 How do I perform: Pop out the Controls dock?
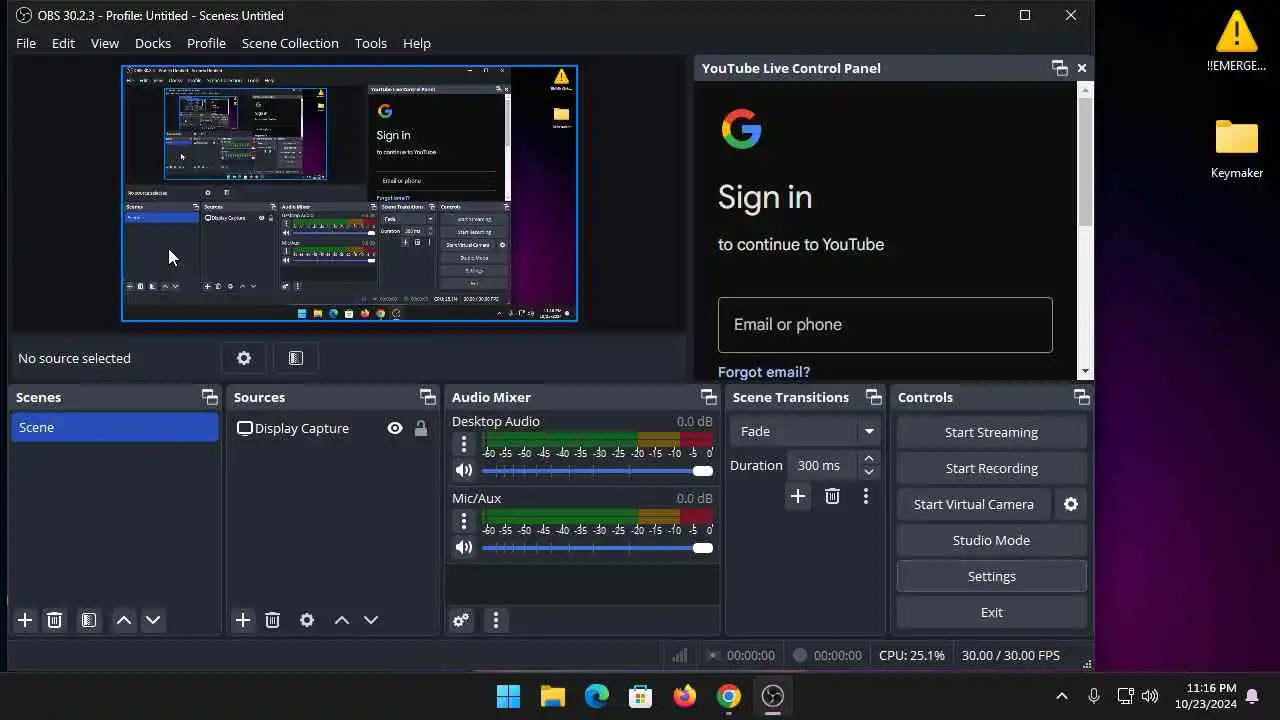[1082, 397]
